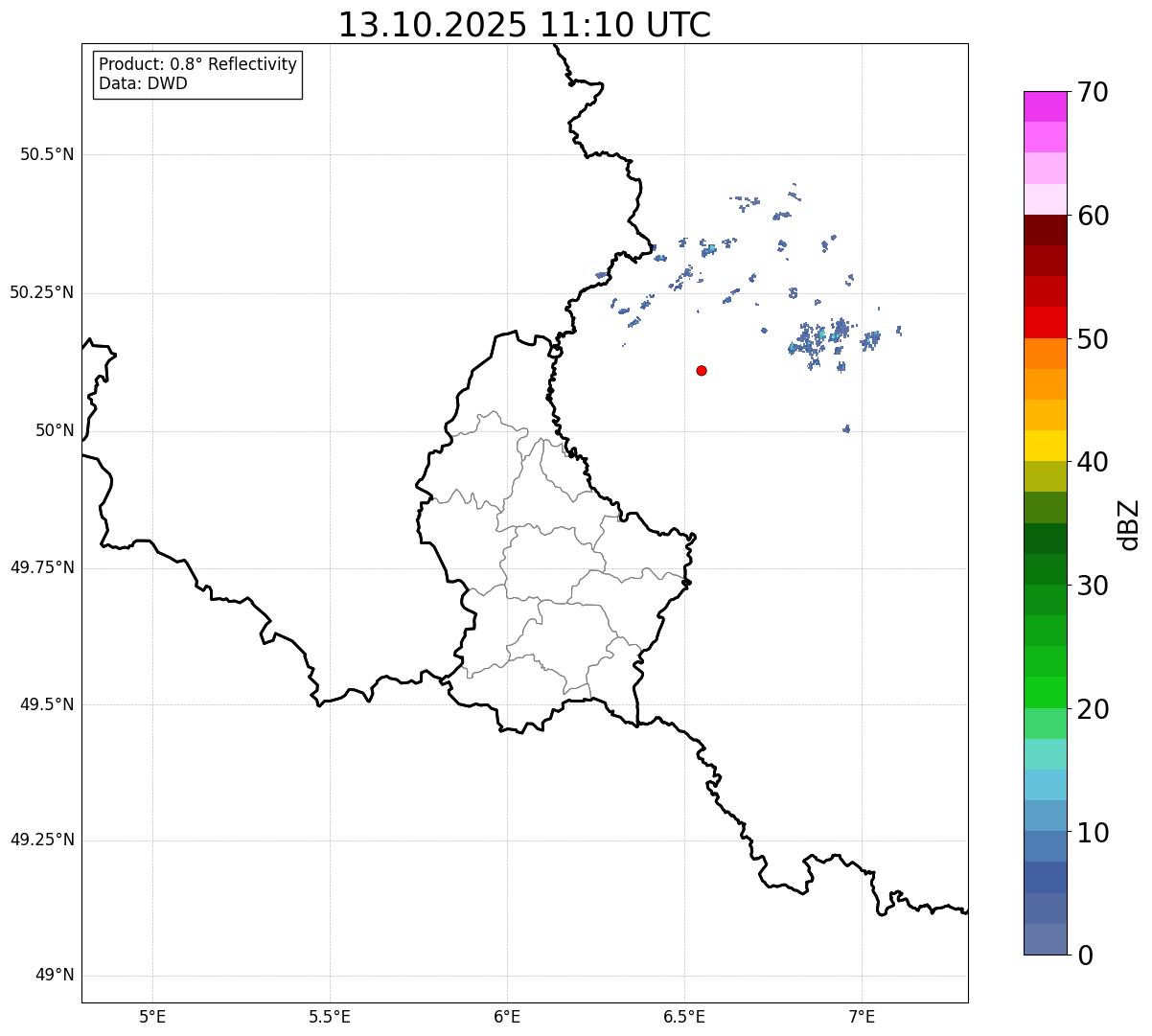Pick the magenta top swatch of the colorbar
This screenshot has width=1152, height=1036.
(x=1045, y=106)
